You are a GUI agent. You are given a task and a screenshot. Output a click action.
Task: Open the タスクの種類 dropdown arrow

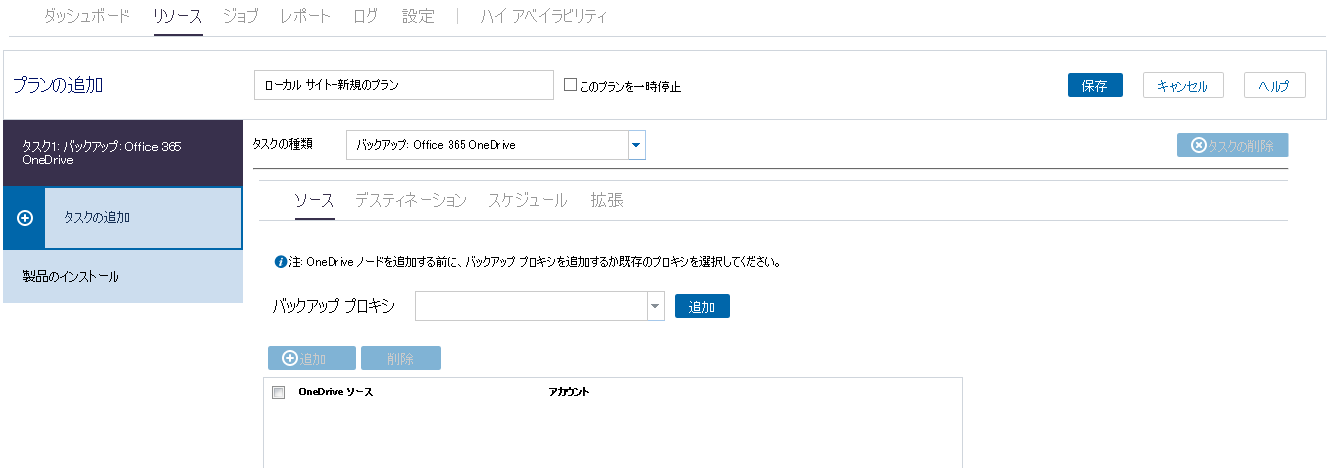636,145
